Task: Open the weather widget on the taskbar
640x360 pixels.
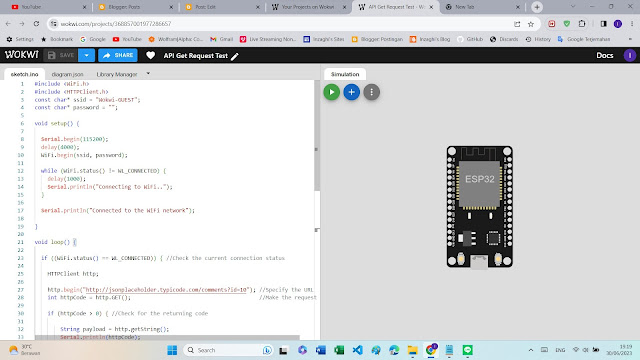Action: click(x=25, y=350)
